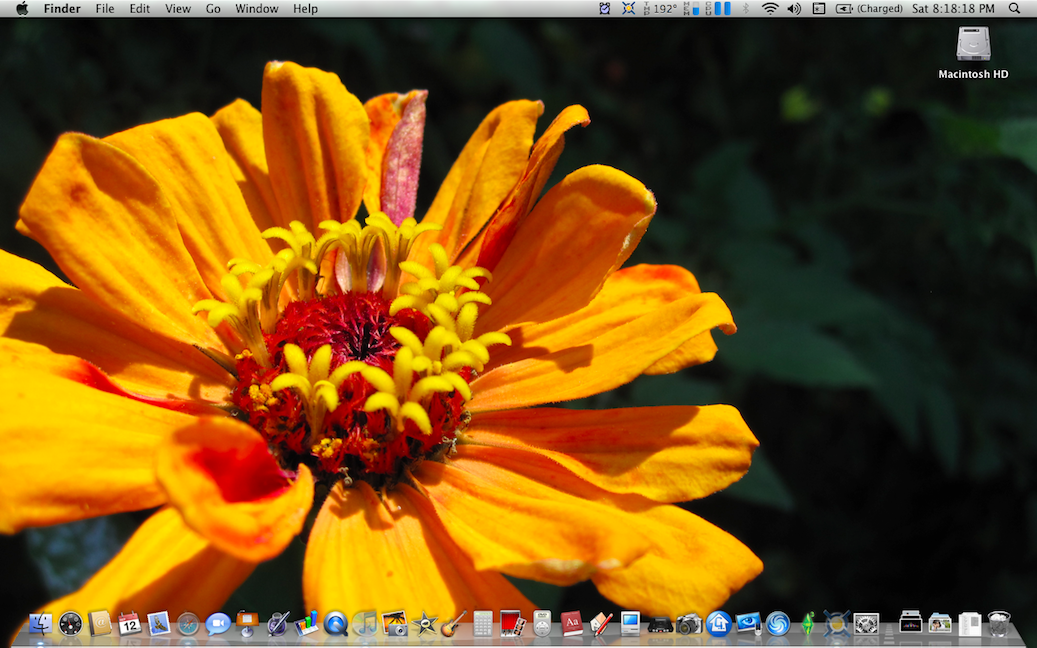The width and height of the screenshot is (1037, 648).
Task: Launch Pages ink pen icon
Action: (x=277, y=624)
